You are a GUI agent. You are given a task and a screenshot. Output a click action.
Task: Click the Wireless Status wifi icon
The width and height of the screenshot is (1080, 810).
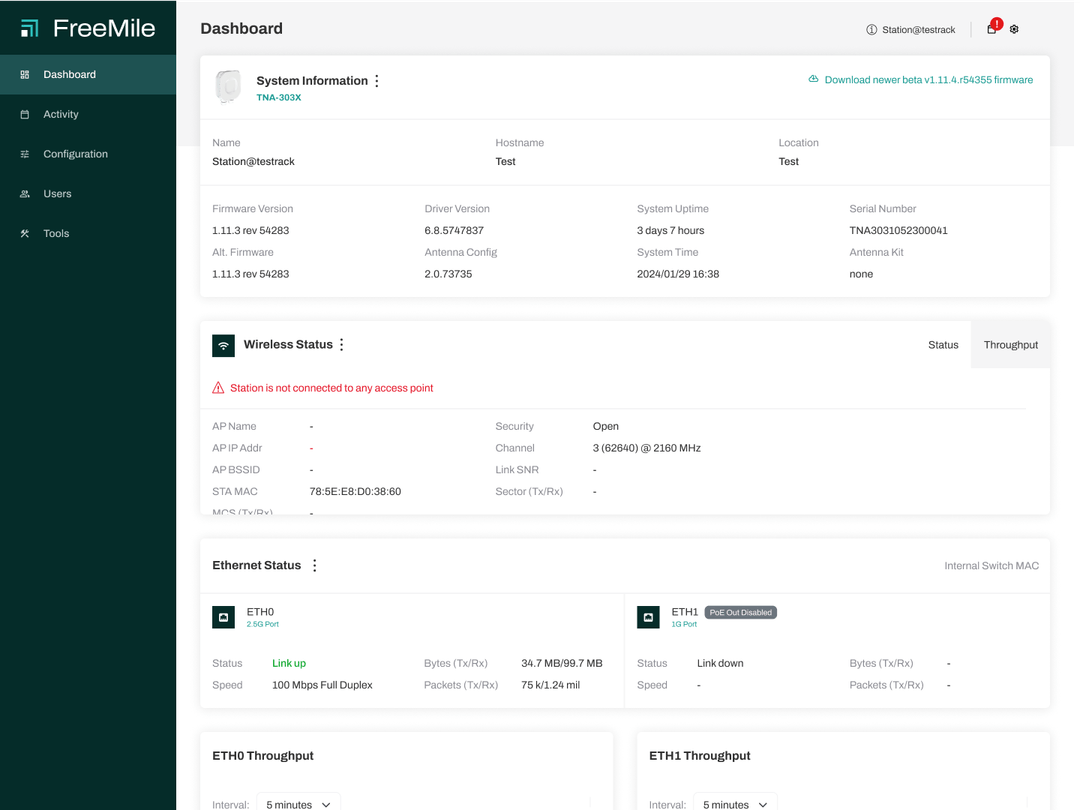[223, 345]
